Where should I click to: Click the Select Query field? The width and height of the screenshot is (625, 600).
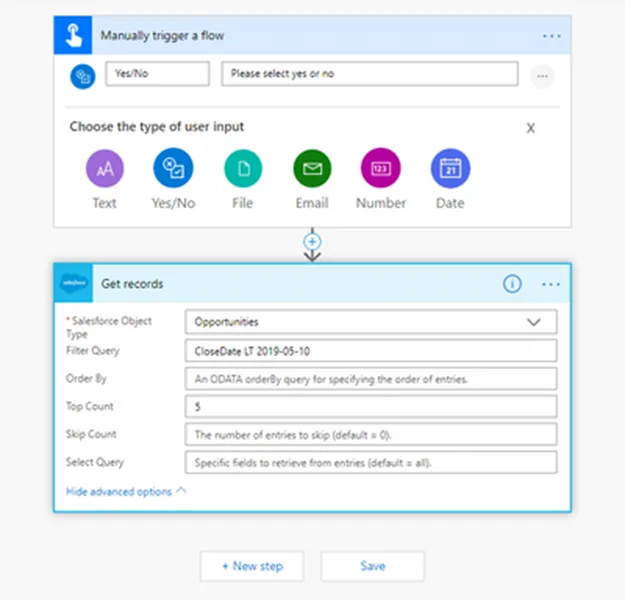point(371,462)
